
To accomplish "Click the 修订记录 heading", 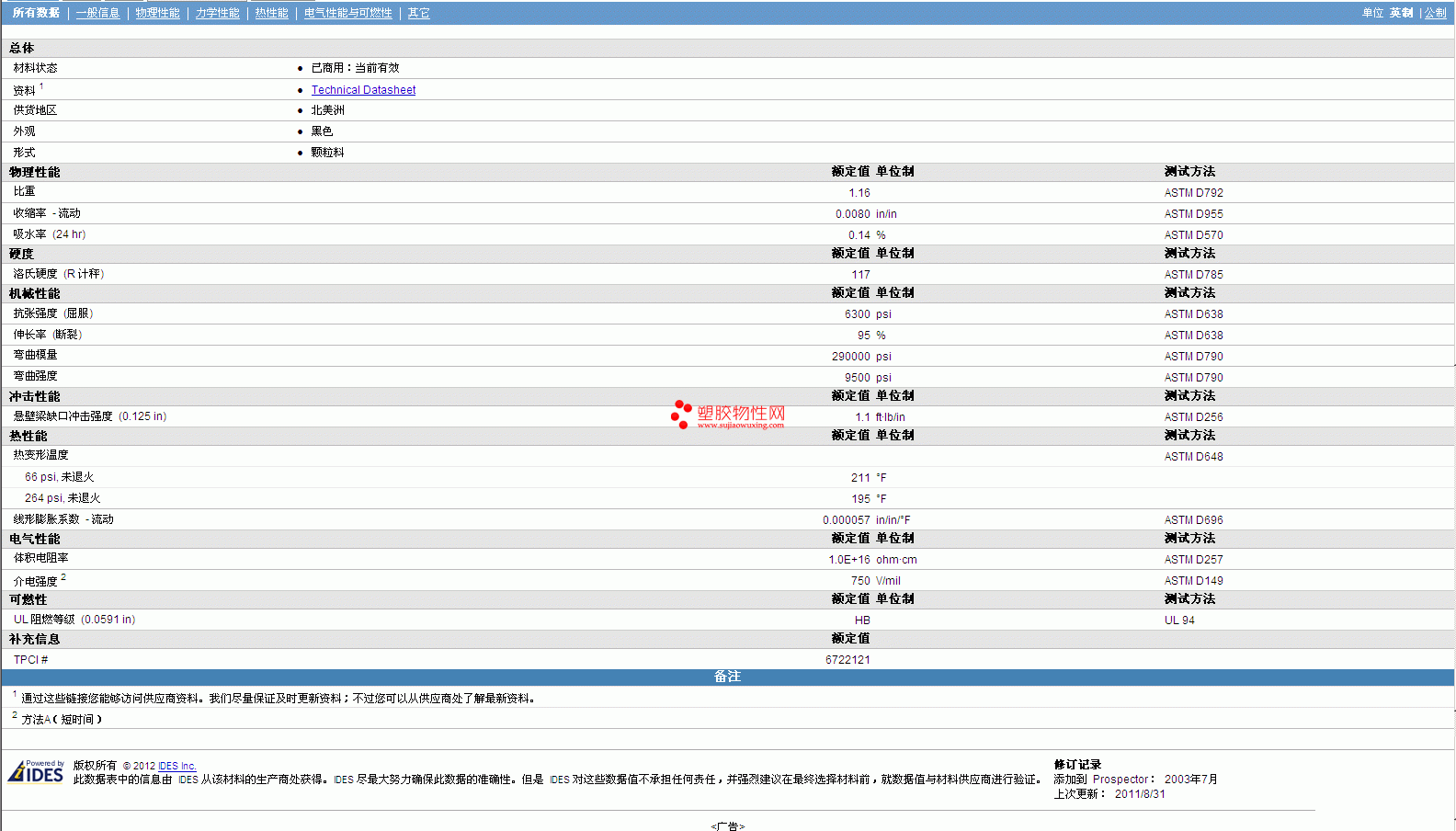I will [x=1077, y=765].
